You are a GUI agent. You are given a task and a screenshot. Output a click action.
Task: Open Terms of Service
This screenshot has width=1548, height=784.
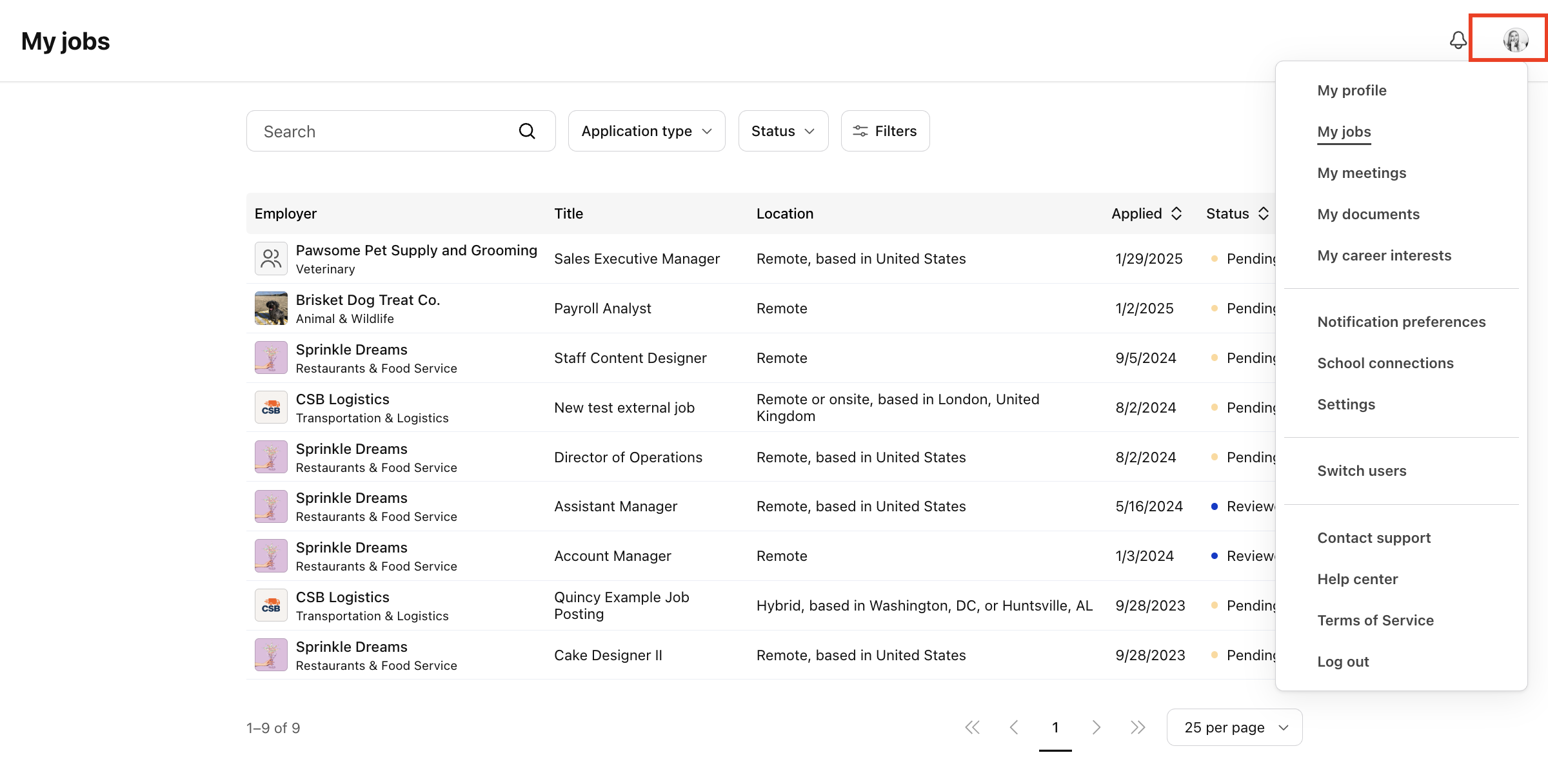pos(1376,620)
